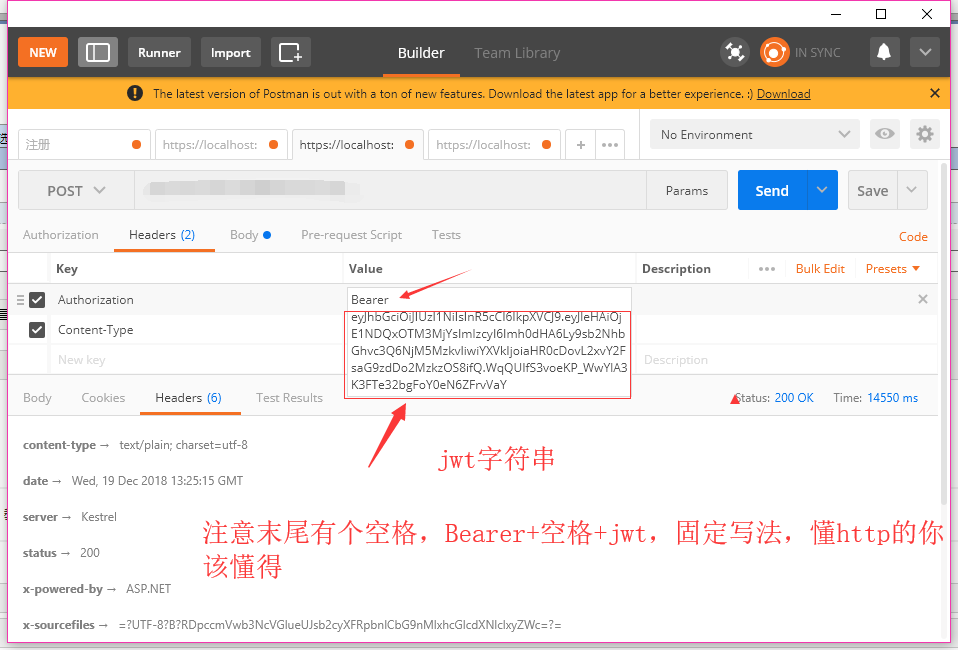The height and width of the screenshot is (650, 958).
Task: Click the Download link in the banner
Action: (783, 93)
